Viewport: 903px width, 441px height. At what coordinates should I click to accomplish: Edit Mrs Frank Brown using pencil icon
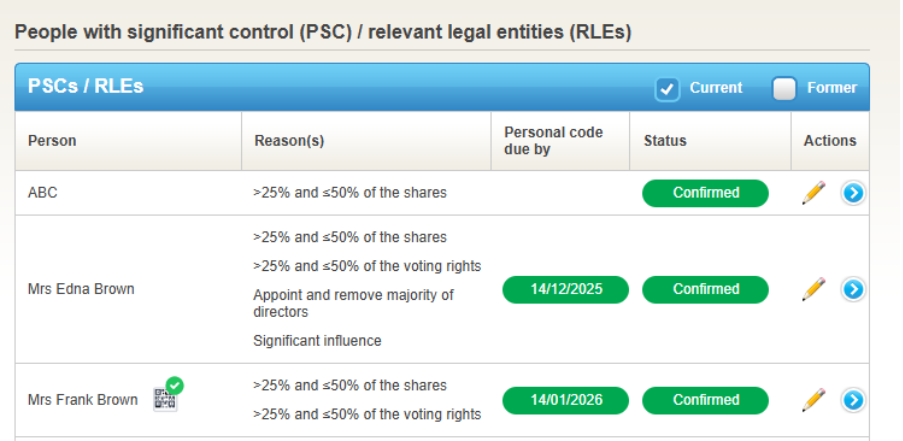[x=814, y=400]
